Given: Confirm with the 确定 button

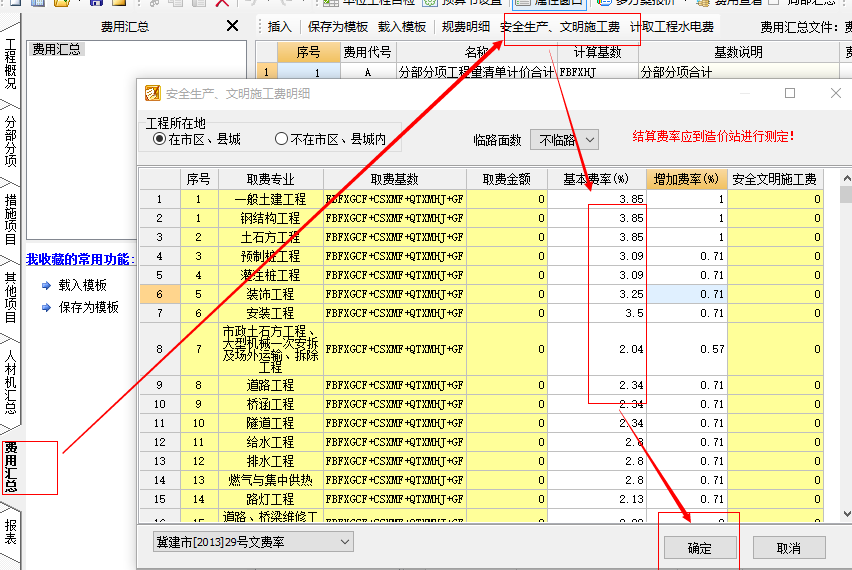Looking at the screenshot, I should [x=699, y=548].
